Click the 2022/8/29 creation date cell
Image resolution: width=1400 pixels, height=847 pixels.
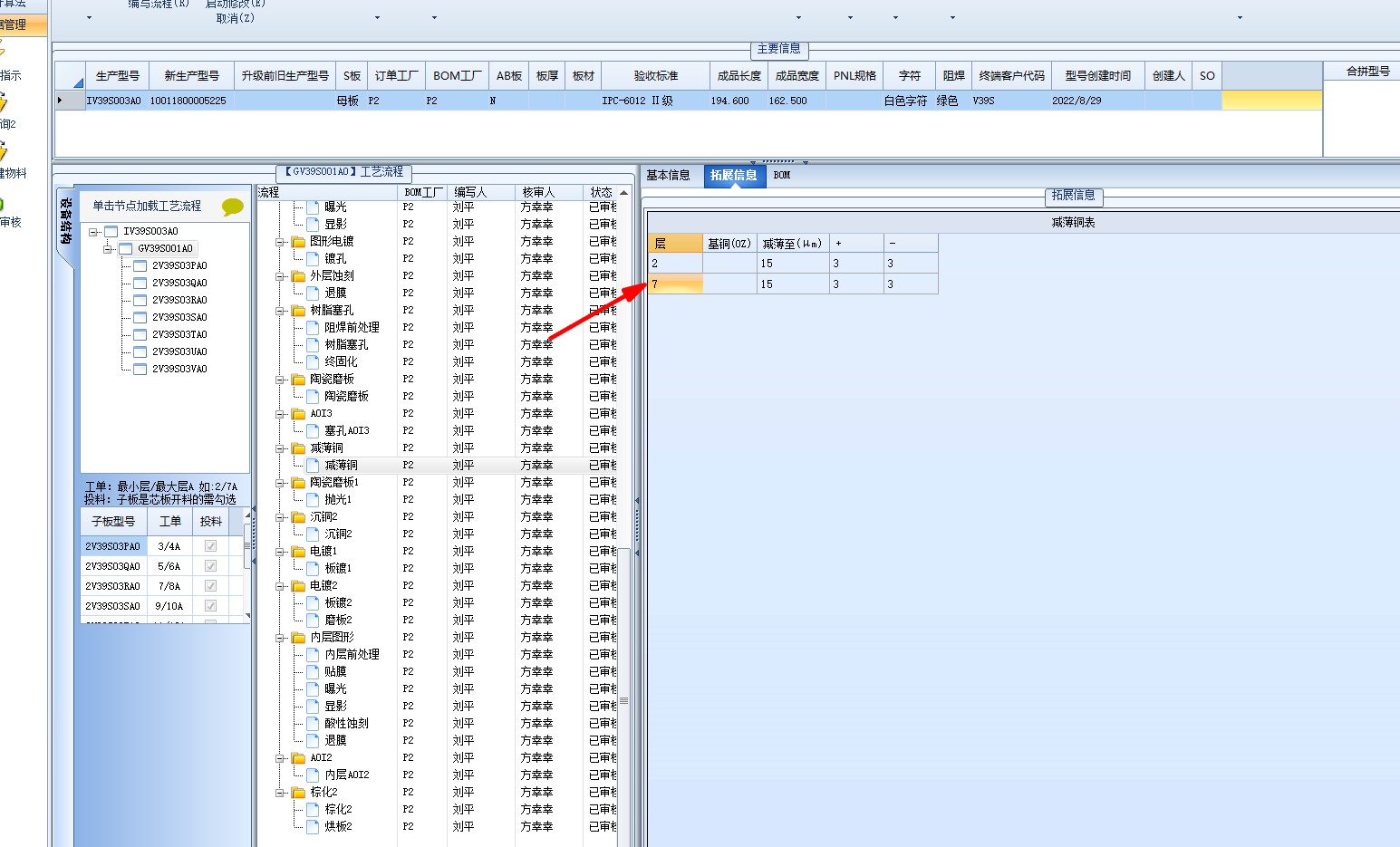[1096, 101]
